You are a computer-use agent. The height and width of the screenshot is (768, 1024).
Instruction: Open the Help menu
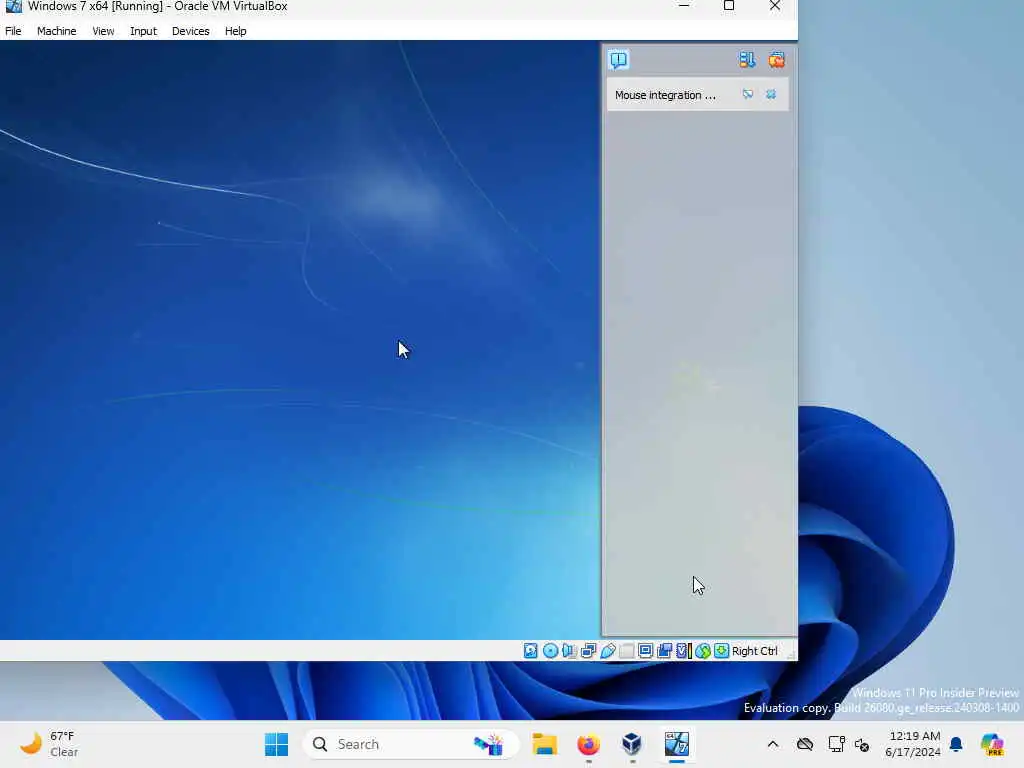235,31
